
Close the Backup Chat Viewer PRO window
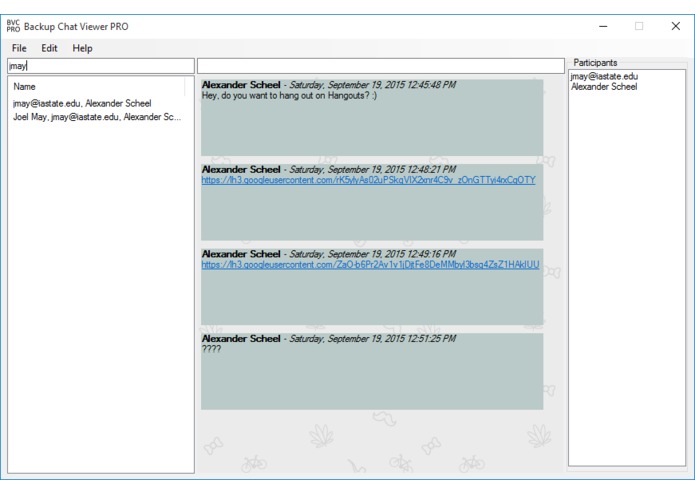(675, 26)
